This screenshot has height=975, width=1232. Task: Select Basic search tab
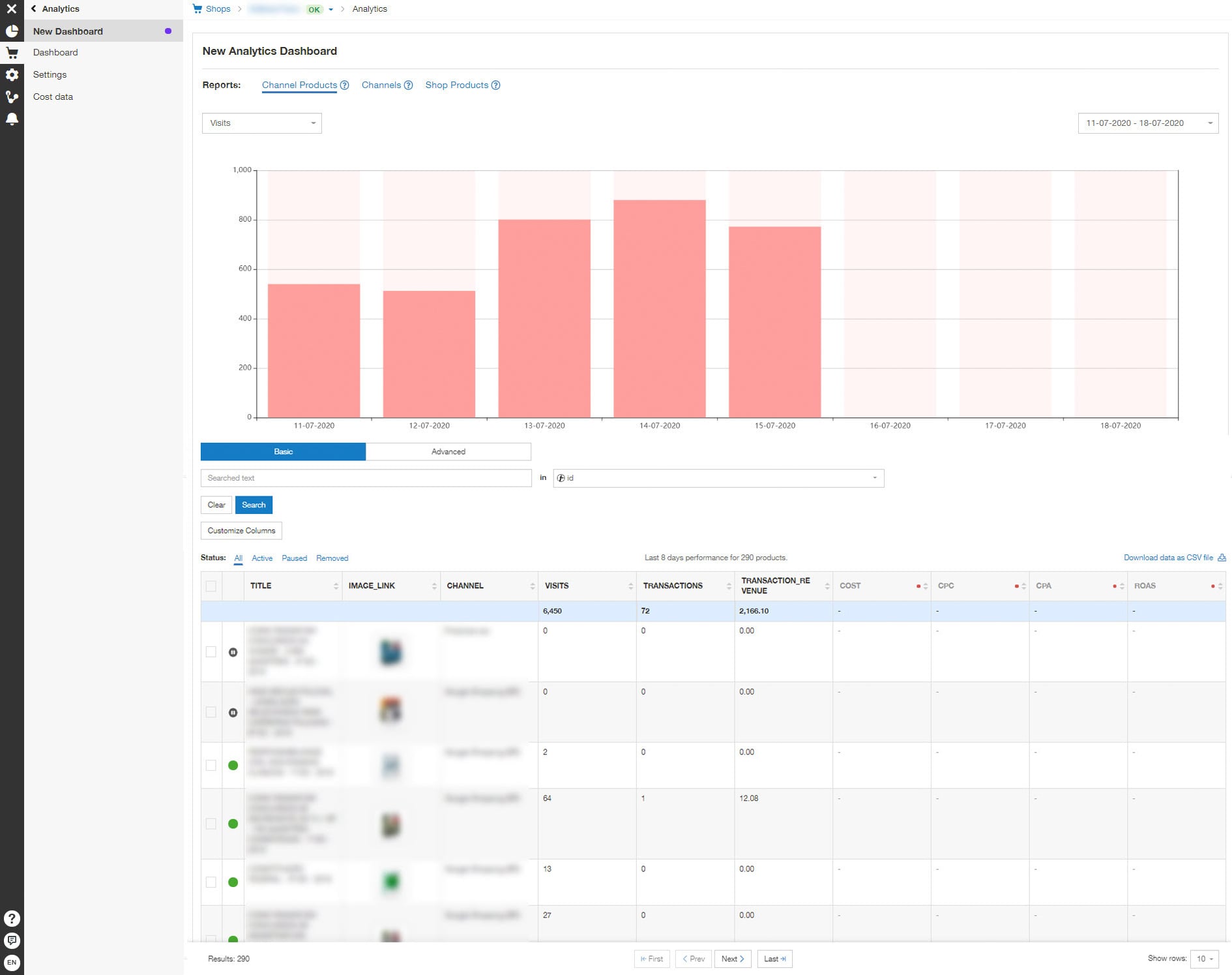pos(283,451)
